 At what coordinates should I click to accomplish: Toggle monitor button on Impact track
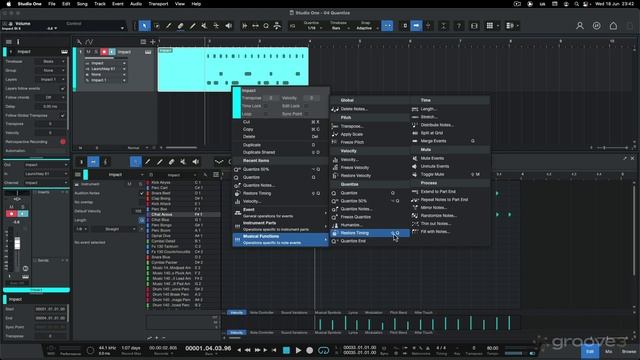pyautogui.click(x=112, y=52)
